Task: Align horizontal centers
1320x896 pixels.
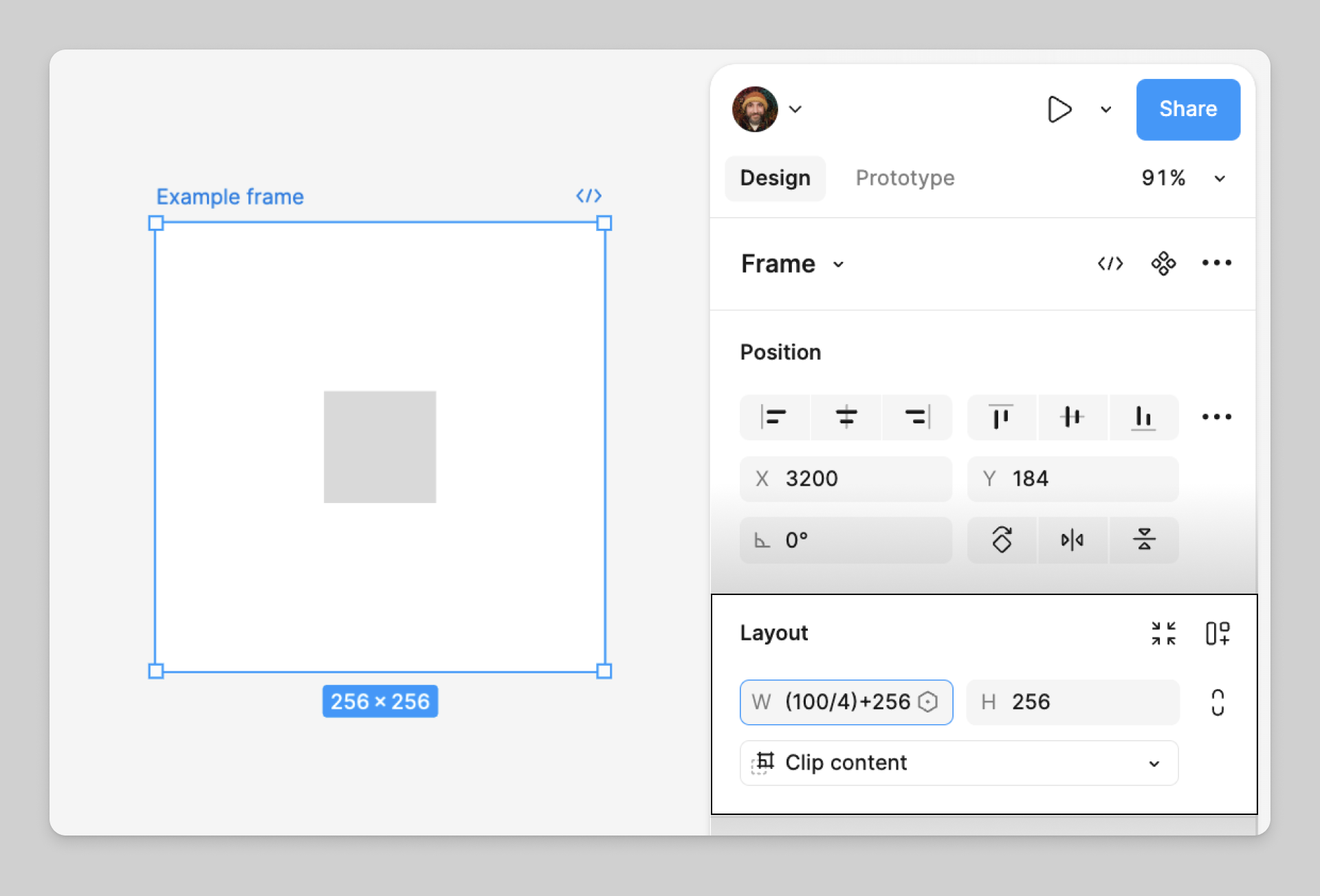Action: coord(846,417)
